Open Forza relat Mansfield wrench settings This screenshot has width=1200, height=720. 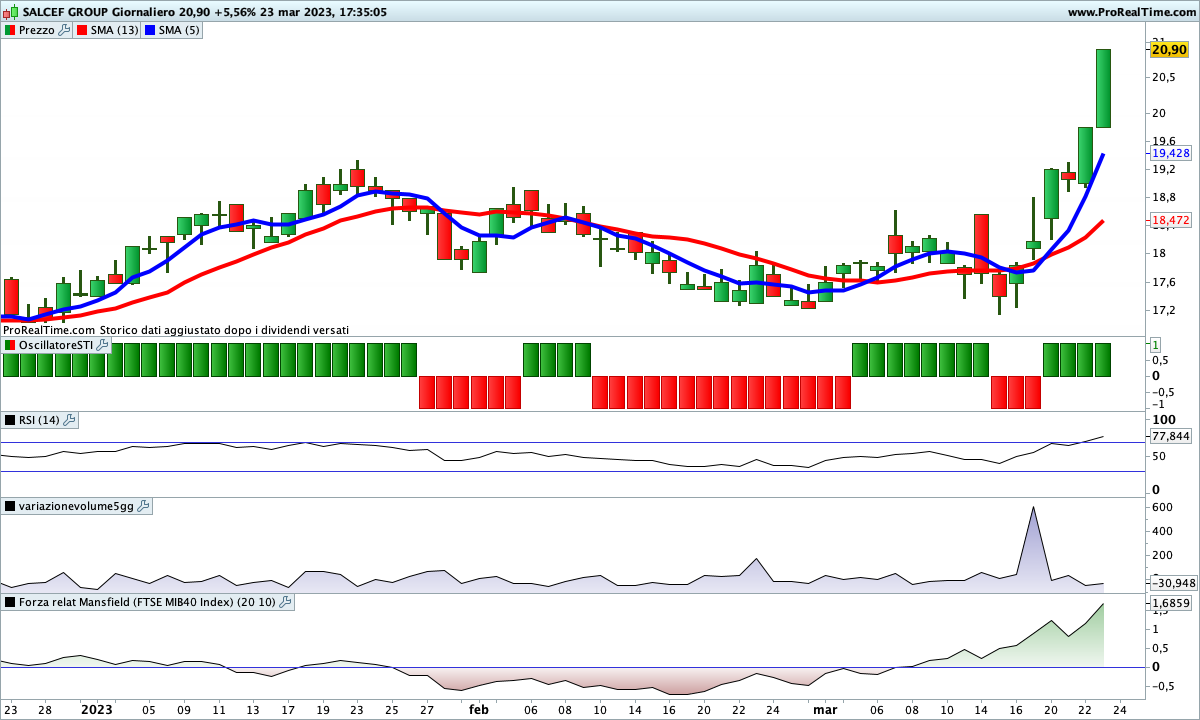click(285, 602)
